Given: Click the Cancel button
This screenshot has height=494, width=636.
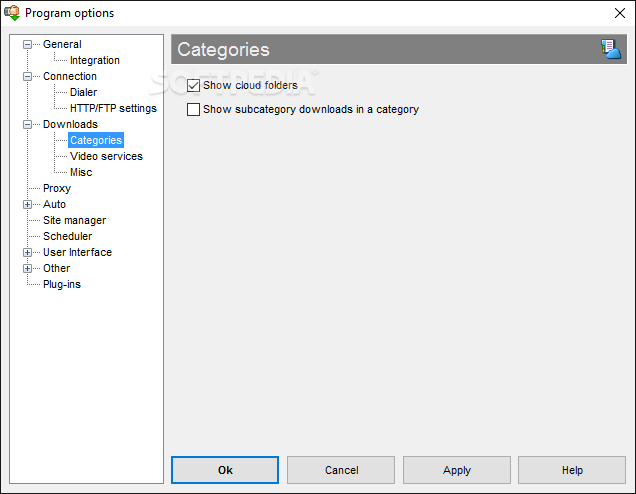Looking at the screenshot, I should coord(341,470).
